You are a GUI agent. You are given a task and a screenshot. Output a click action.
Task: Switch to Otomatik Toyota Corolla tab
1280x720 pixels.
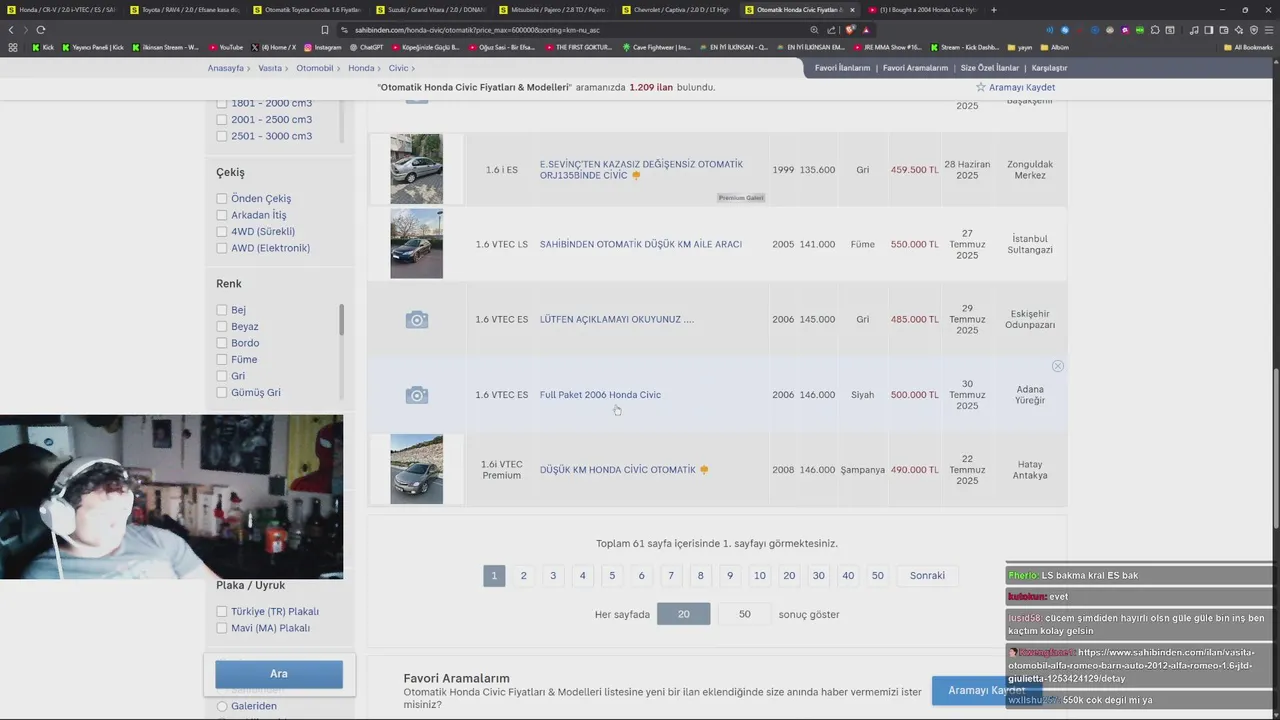[x=306, y=10]
